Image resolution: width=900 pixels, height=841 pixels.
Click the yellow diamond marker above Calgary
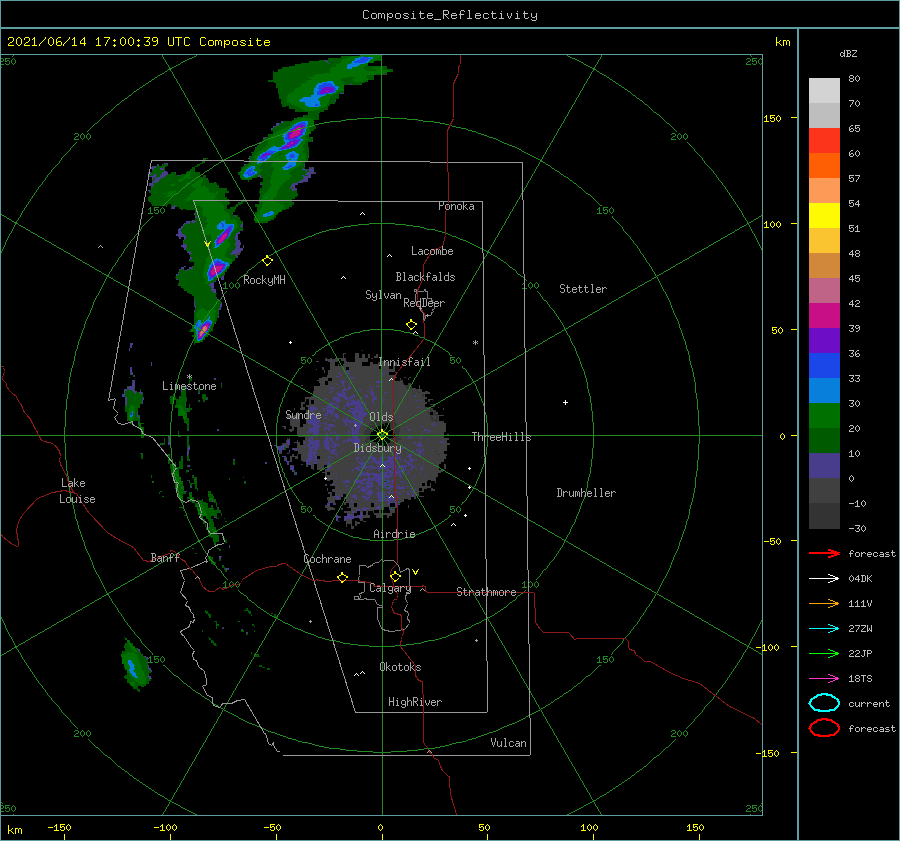click(x=395, y=576)
